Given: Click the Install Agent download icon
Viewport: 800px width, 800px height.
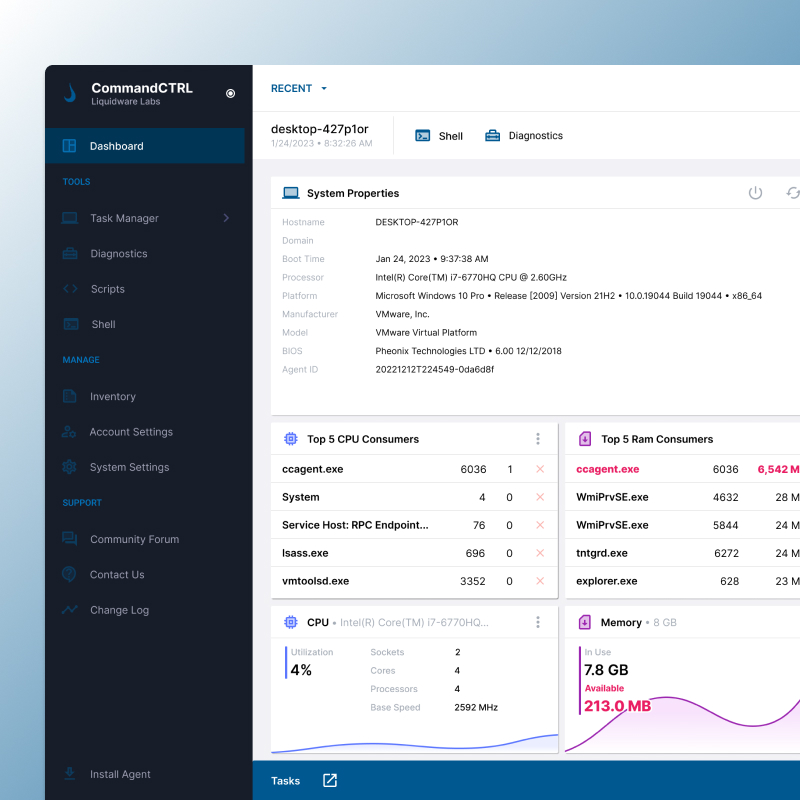Looking at the screenshot, I should [x=70, y=774].
